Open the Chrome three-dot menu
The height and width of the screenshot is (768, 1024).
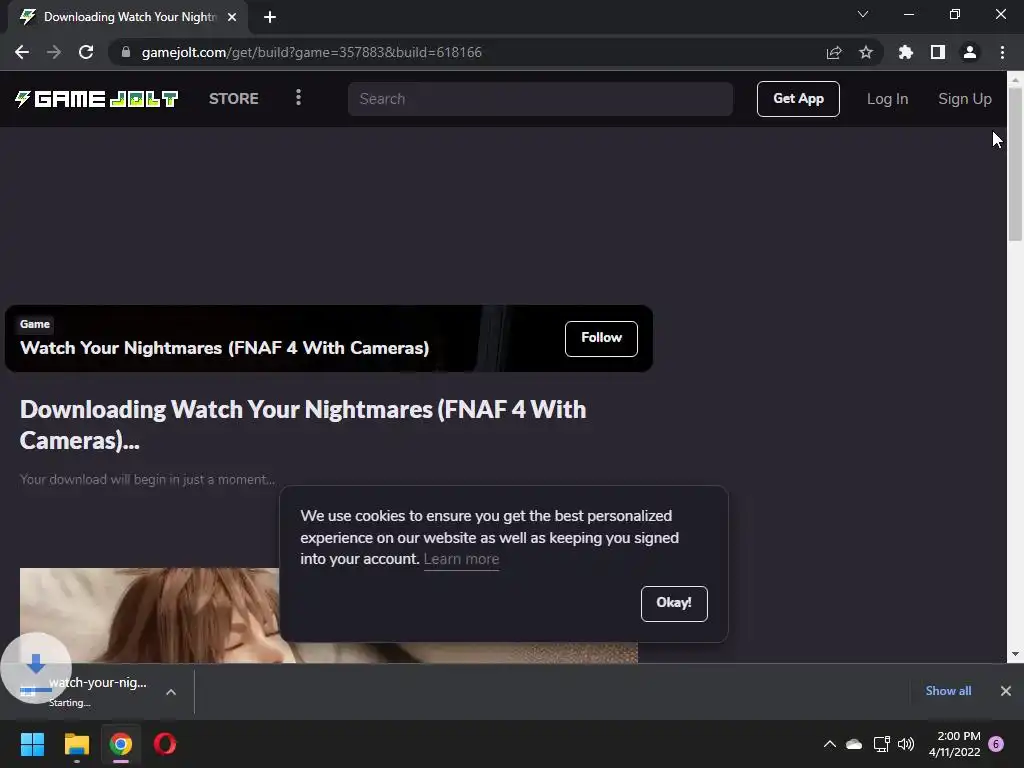tap(1002, 52)
